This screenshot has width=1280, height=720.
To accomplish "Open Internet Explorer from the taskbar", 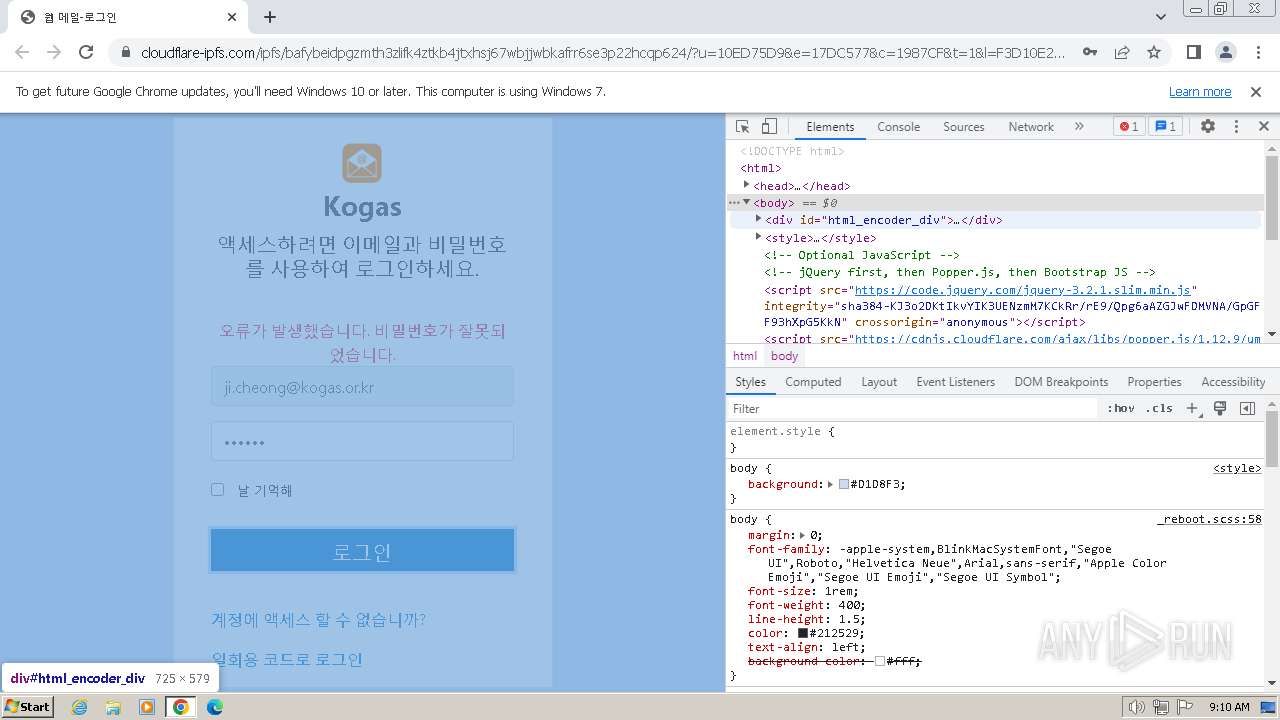I will pos(80,707).
